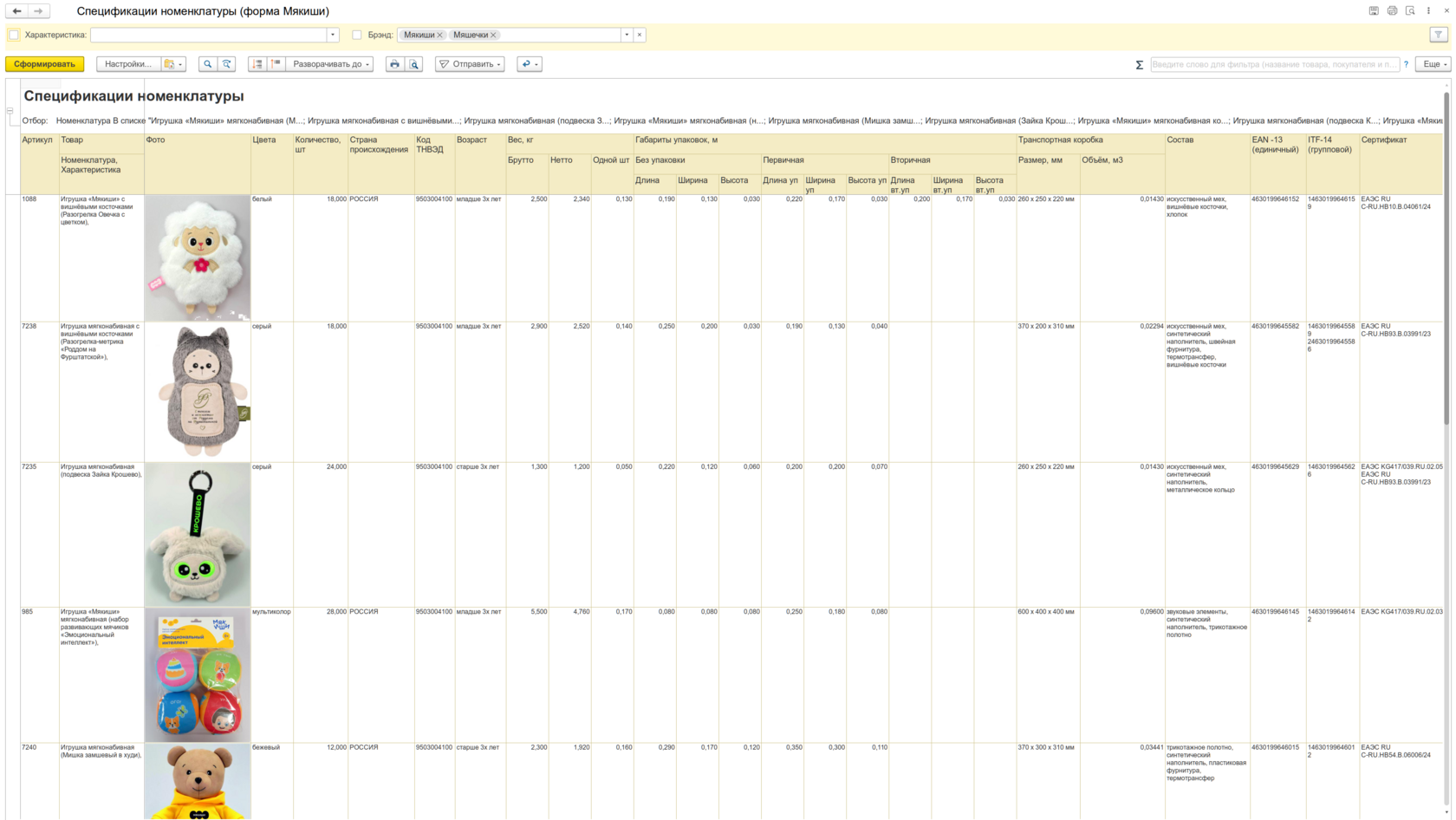This screenshot has height=820, width=1456.
Task: Open the Характеристика field dropdown arrow
Action: click(333, 35)
